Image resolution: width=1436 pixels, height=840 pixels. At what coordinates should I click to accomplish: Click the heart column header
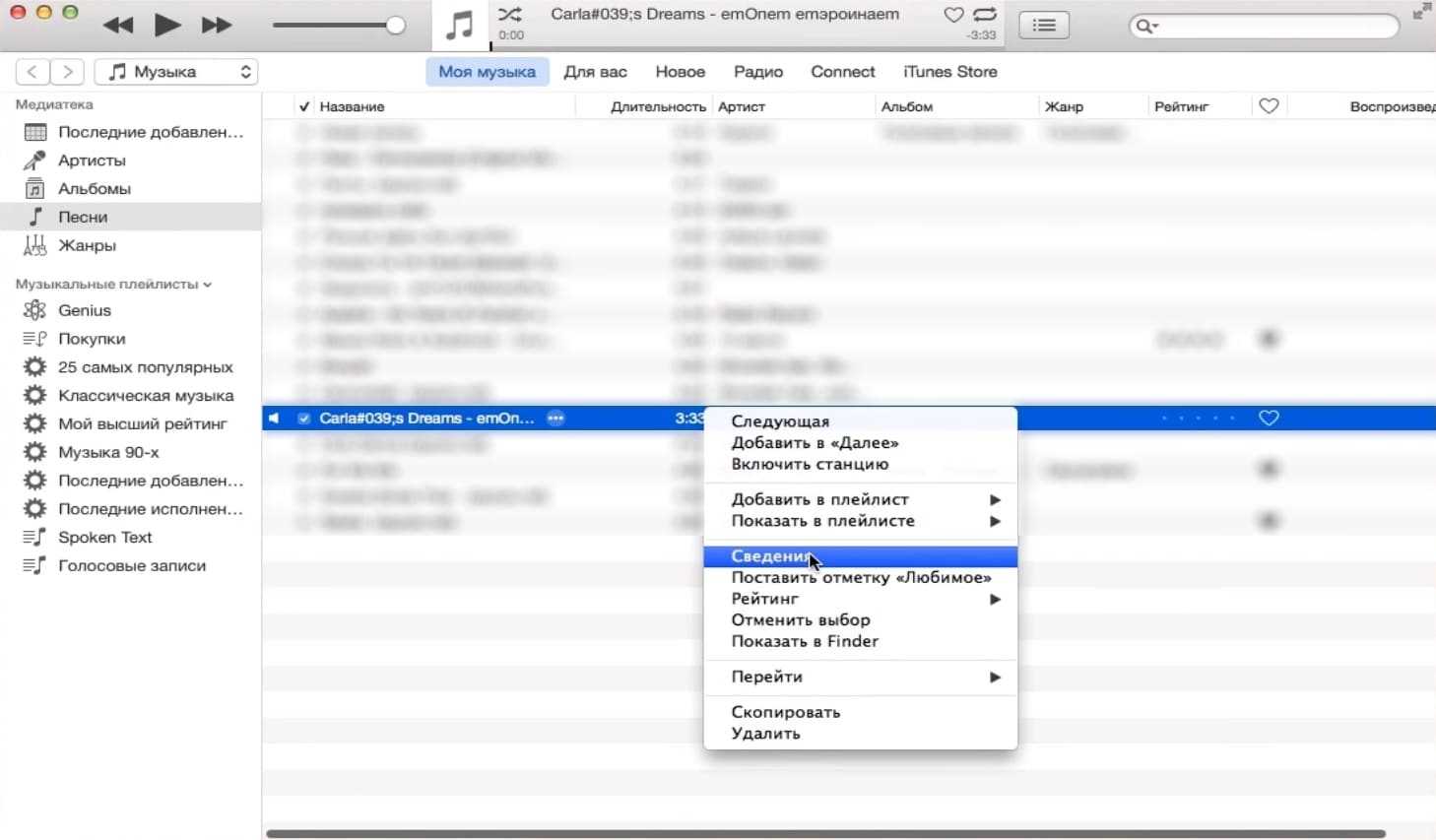coord(1269,106)
